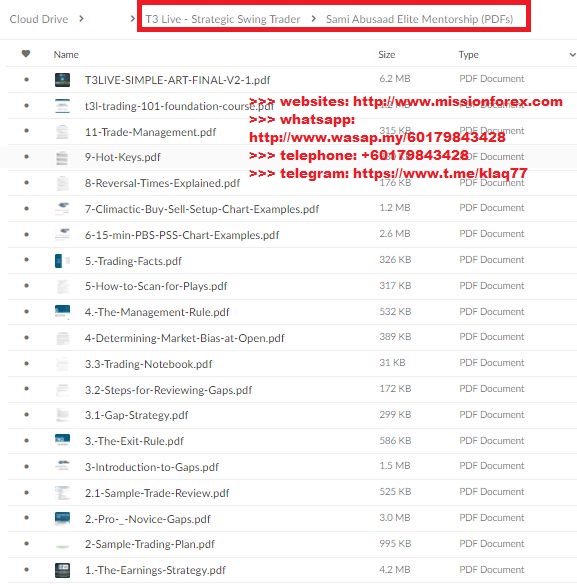Select file name 11-Trade-Management.pdf

coord(150,132)
